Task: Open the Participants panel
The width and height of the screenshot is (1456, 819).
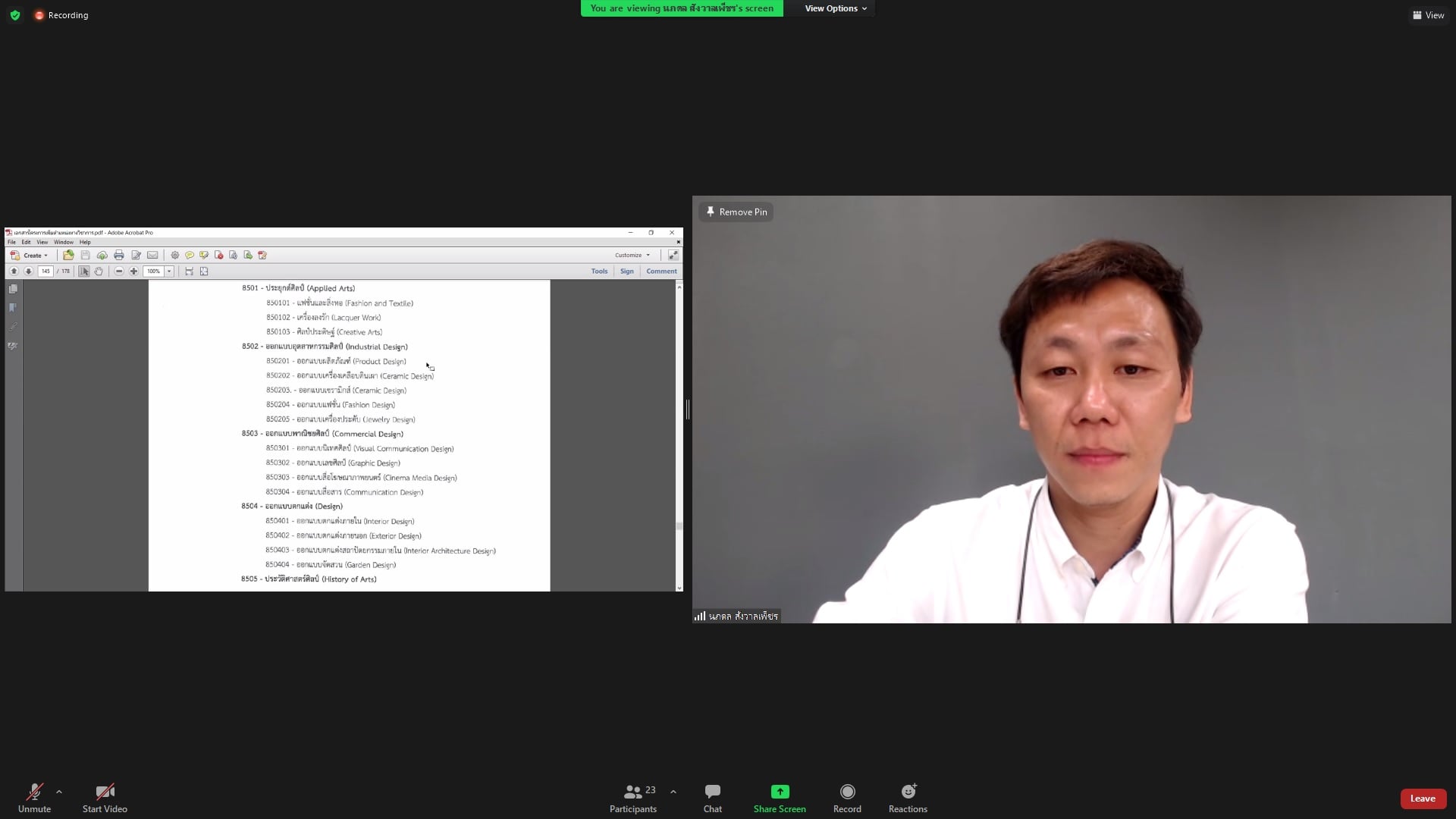Action: 633,798
